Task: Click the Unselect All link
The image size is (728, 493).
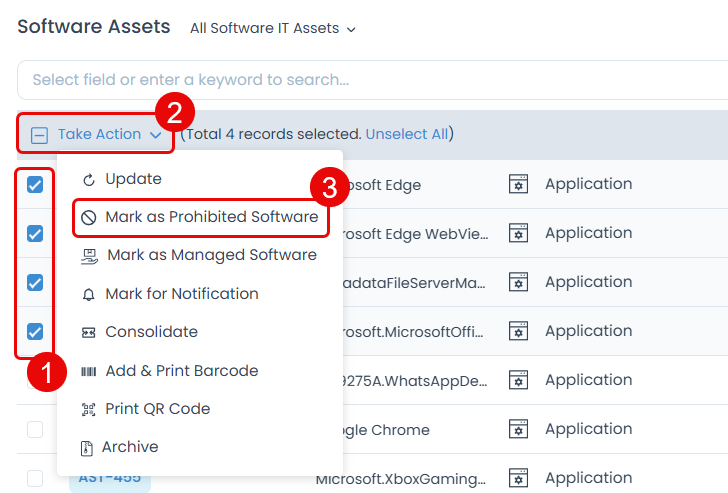Action: point(407,134)
